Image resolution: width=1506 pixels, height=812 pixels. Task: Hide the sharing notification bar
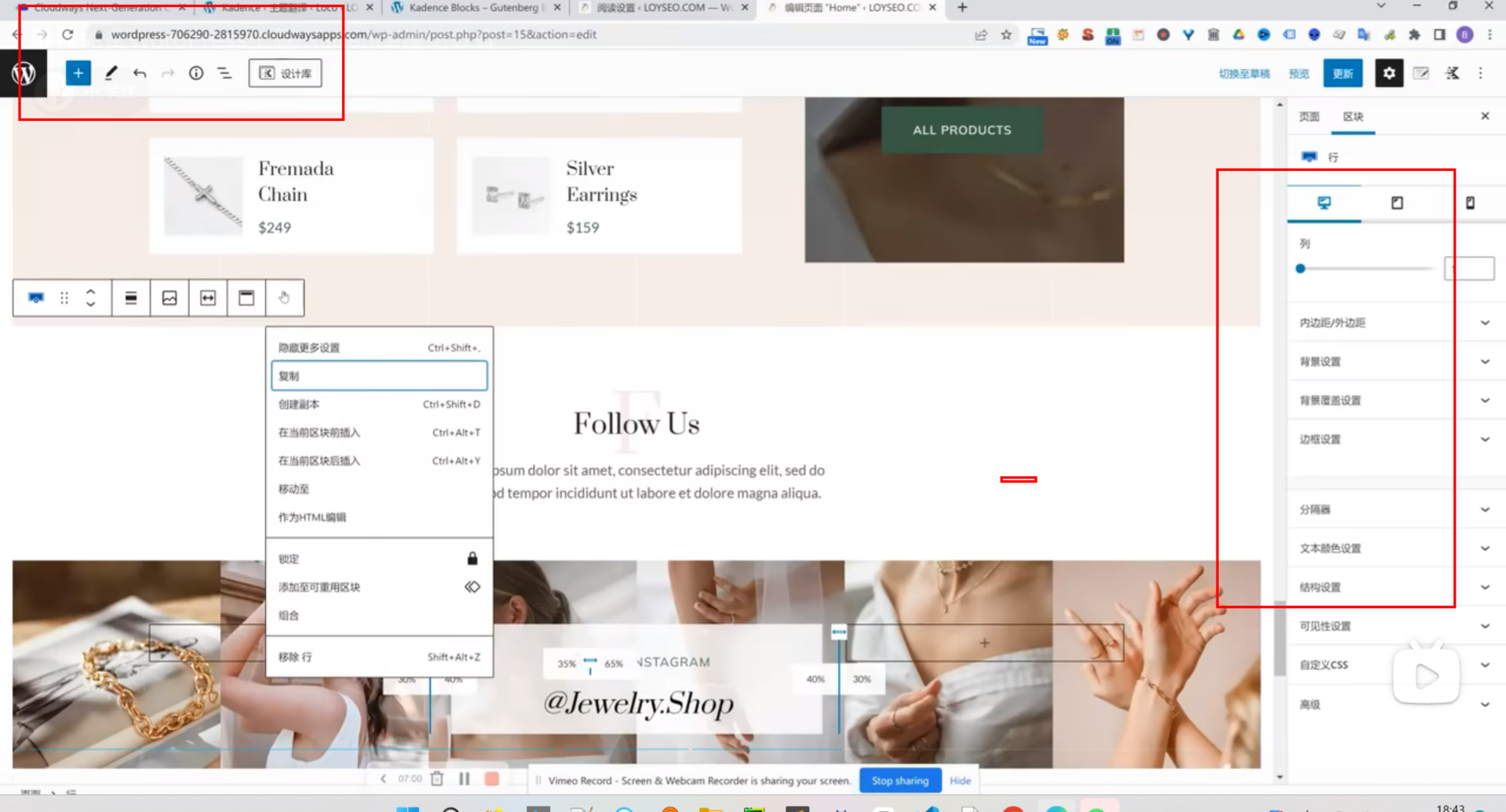[x=960, y=781]
